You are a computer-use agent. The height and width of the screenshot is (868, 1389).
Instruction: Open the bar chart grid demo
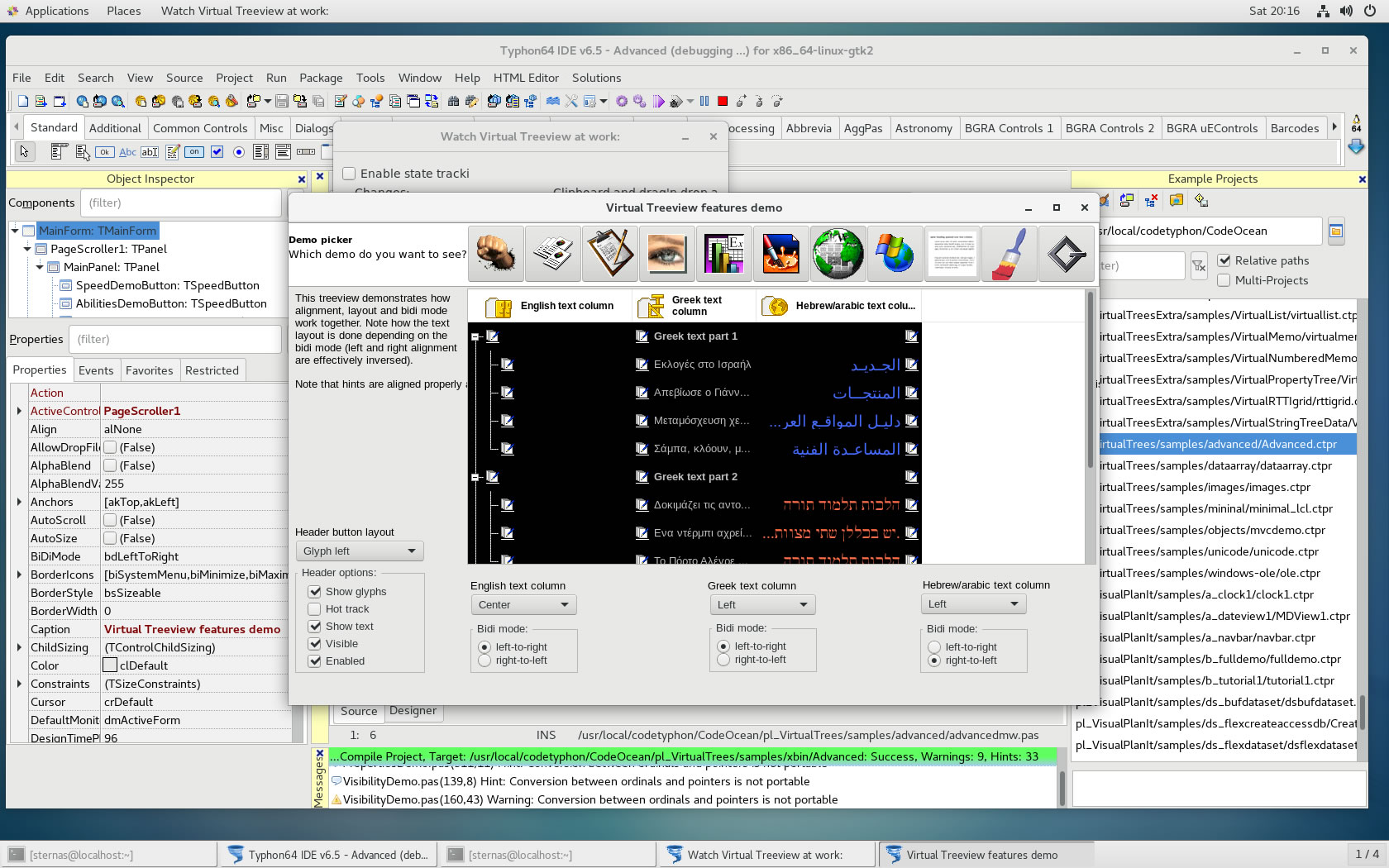pos(724,254)
